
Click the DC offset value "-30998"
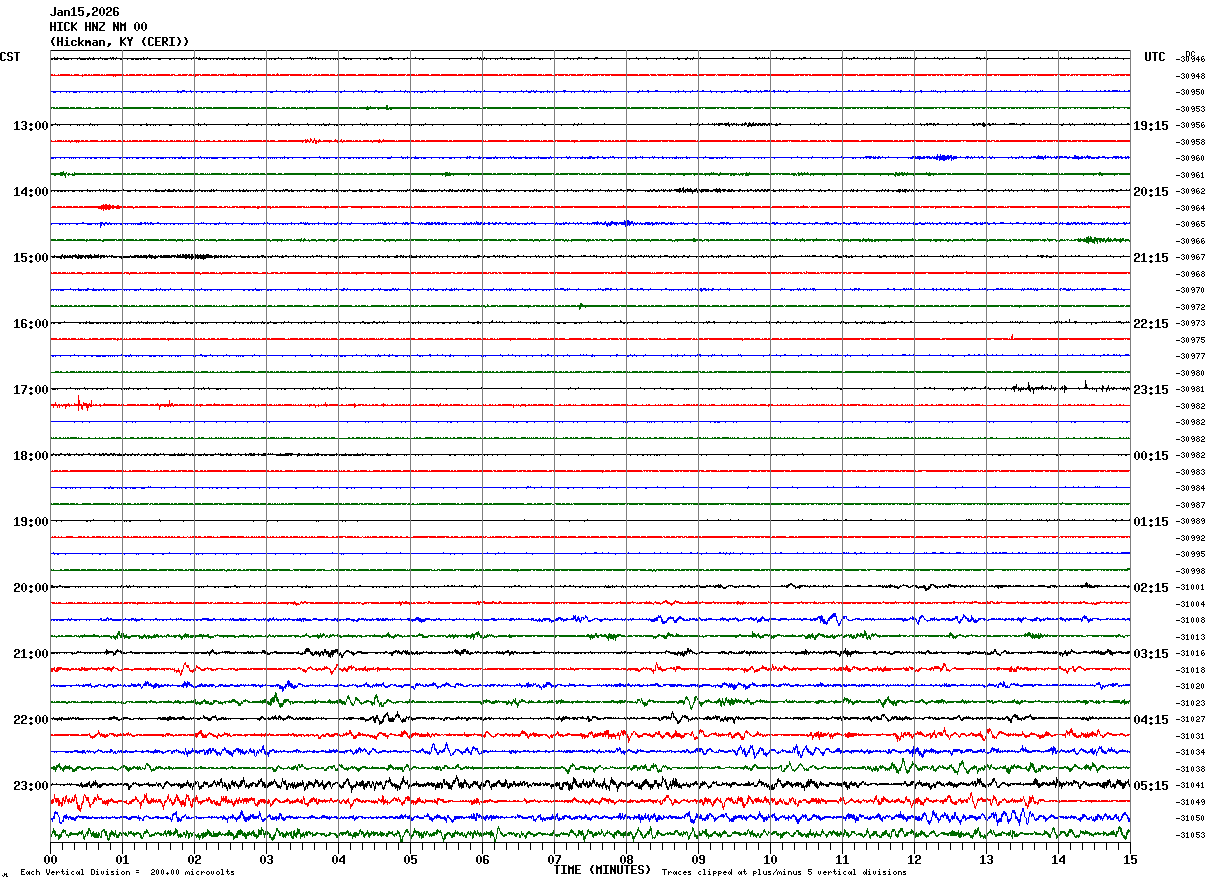(1191, 571)
